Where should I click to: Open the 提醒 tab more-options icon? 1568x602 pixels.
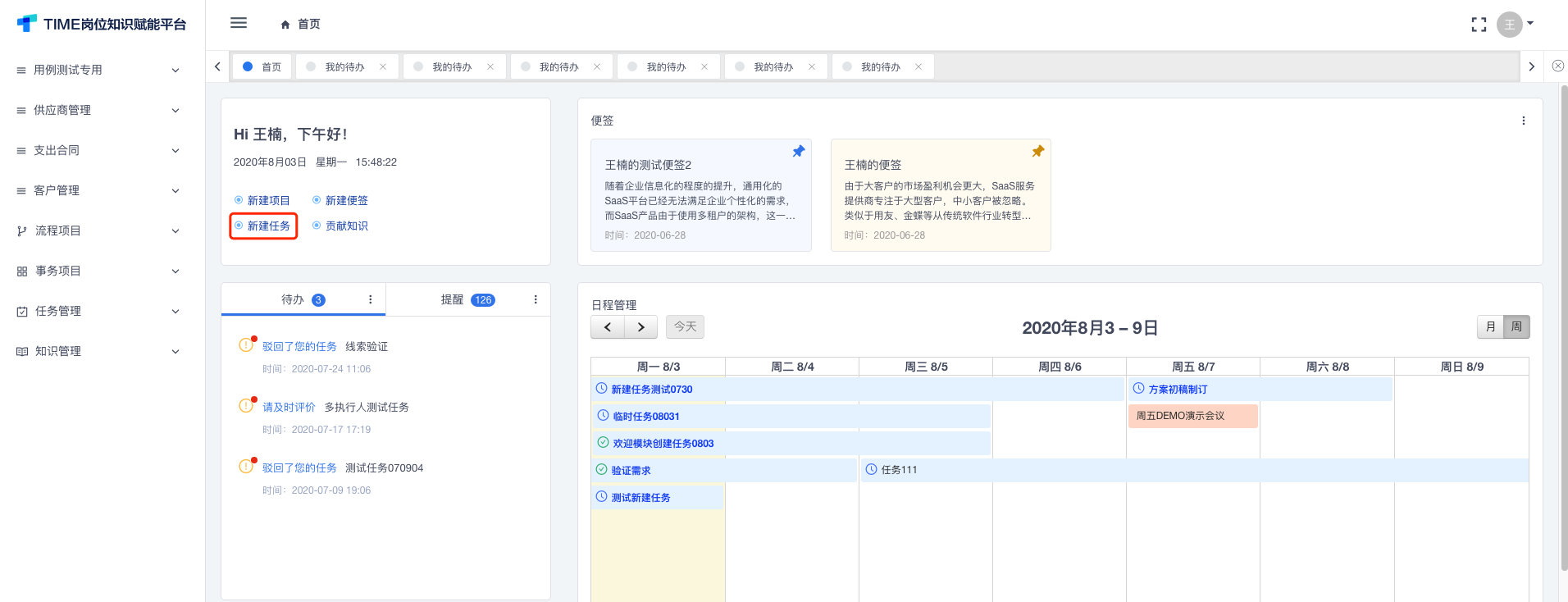pos(536,299)
